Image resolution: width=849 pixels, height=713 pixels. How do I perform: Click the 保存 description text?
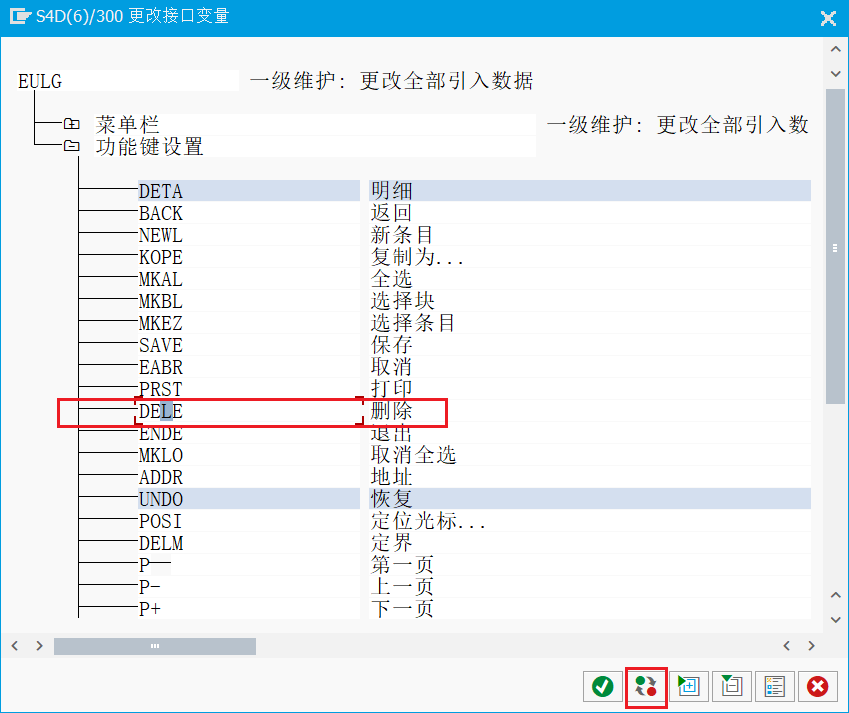coord(391,345)
